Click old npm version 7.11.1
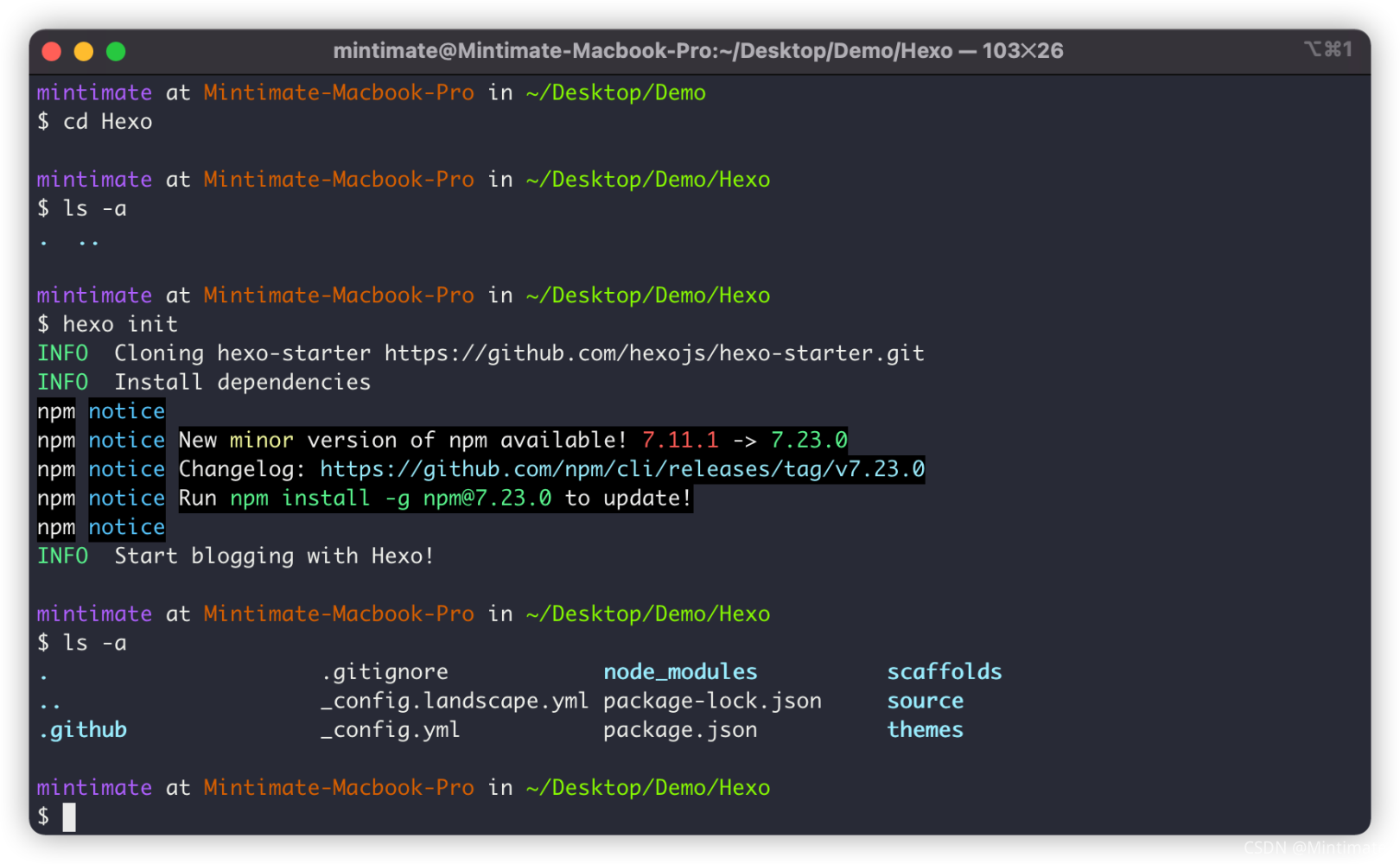The image size is (1400, 864). [680, 440]
